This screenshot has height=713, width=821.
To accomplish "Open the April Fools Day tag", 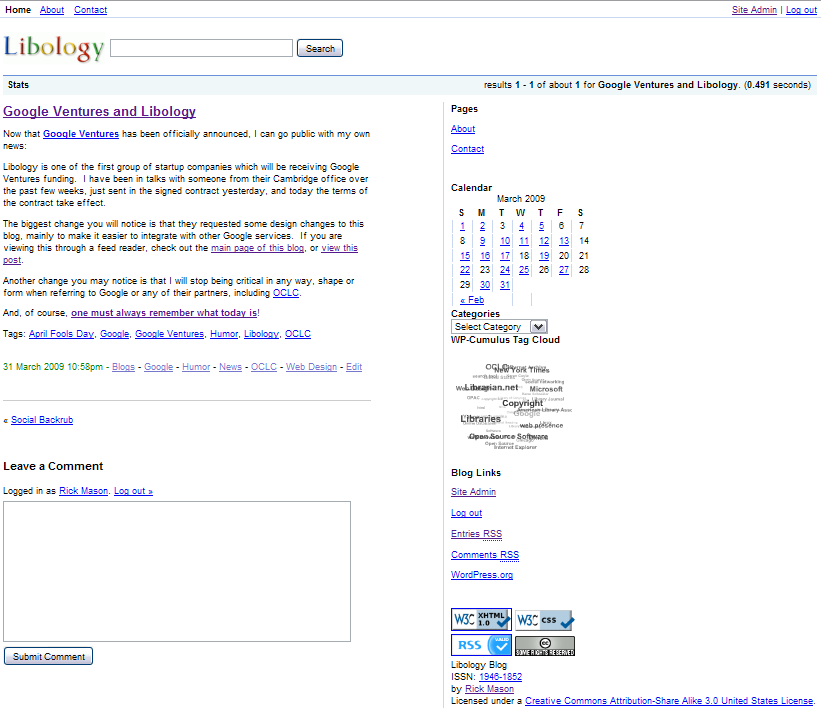I will tap(61, 333).
